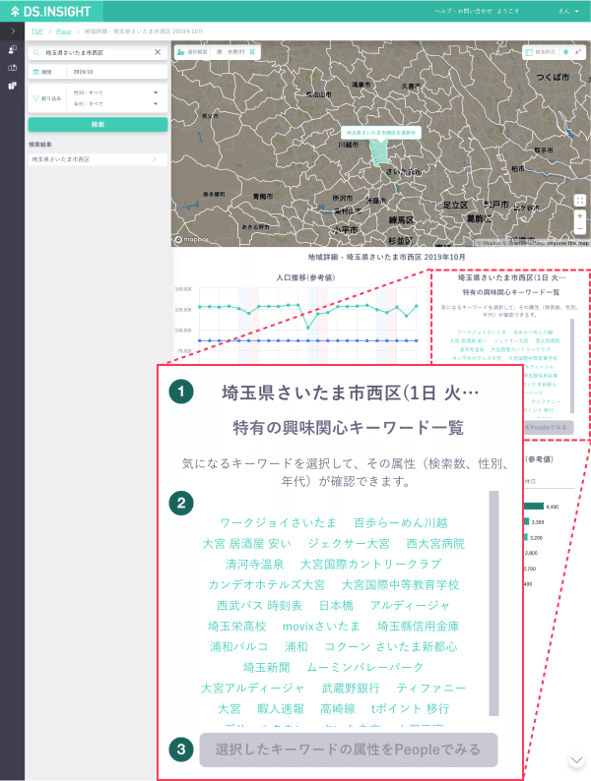Focus the 埼玉県さいたま市西区 search field
591x781 pixels.
97,52
